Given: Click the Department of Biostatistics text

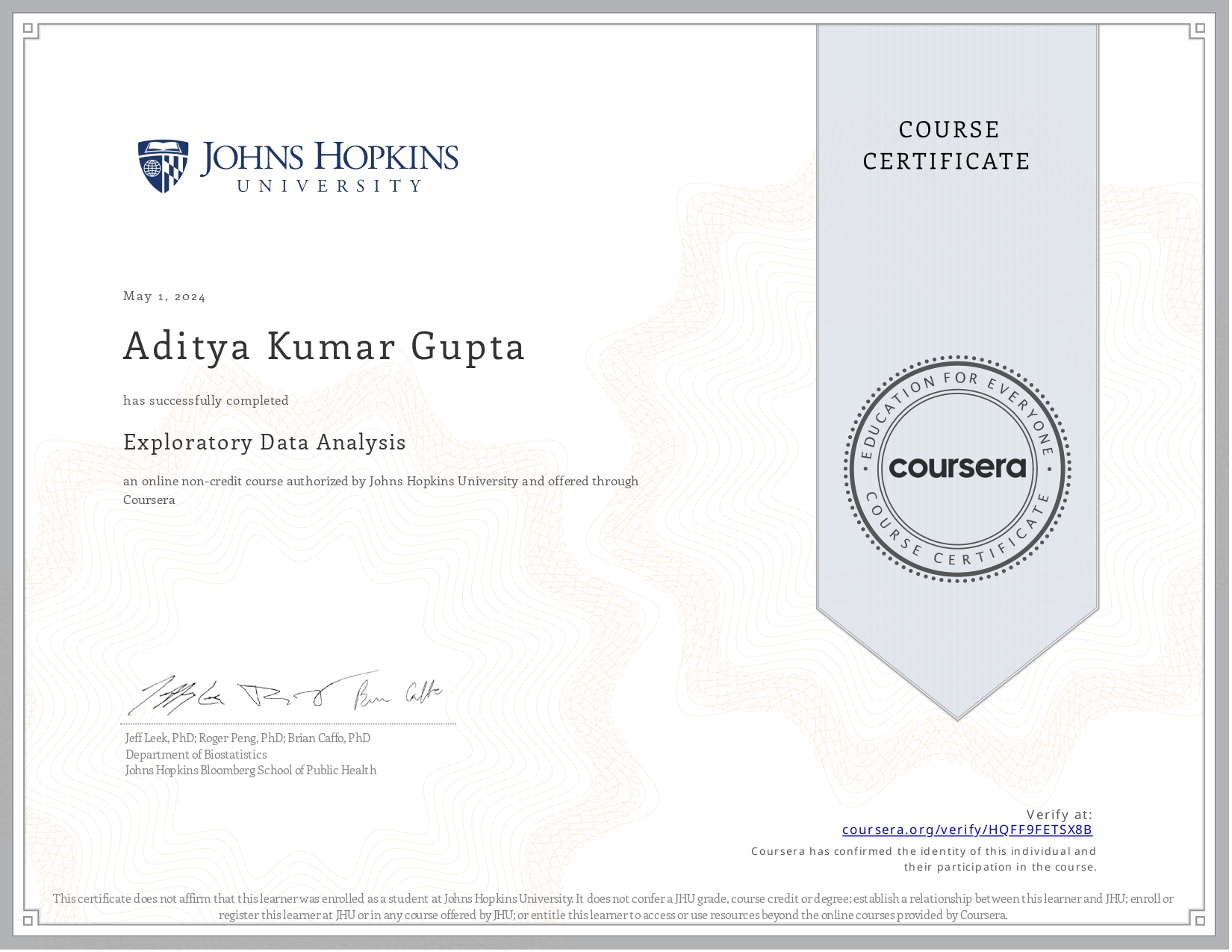Looking at the screenshot, I should 196,754.
